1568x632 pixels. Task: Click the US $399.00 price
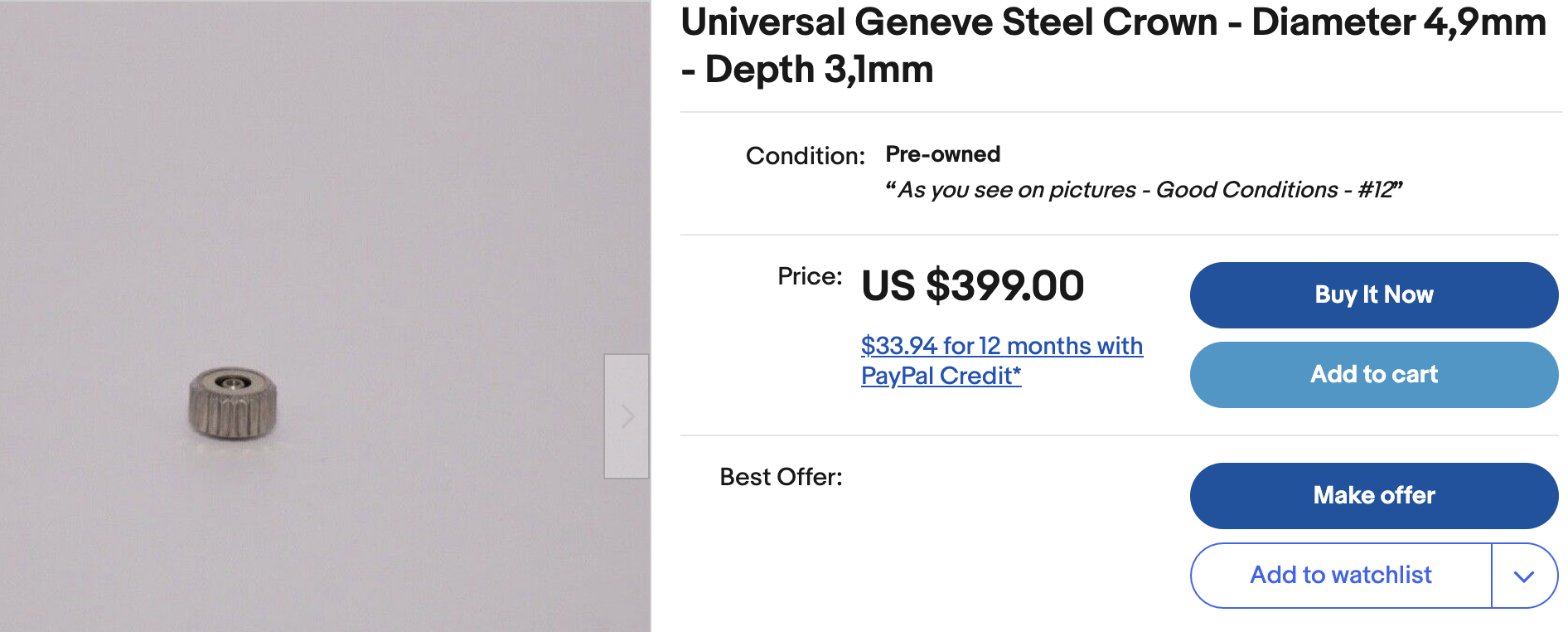[972, 286]
